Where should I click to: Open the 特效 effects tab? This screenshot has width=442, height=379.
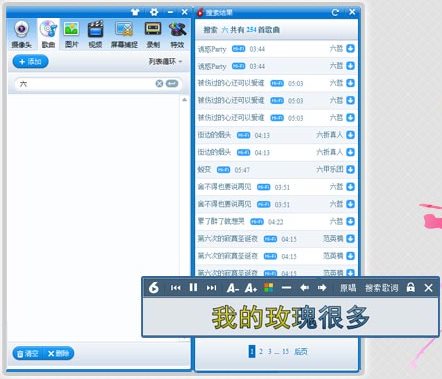point(177,34)
